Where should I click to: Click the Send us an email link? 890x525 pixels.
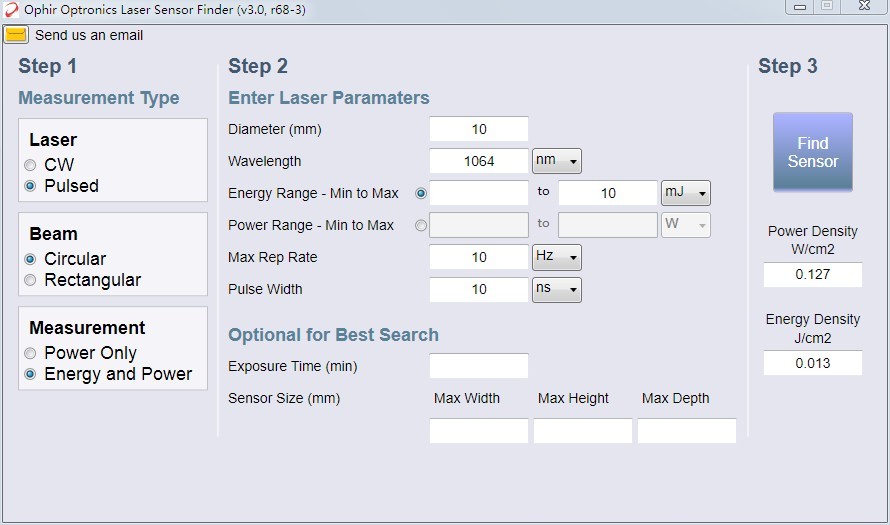click(x=89, y=35)
